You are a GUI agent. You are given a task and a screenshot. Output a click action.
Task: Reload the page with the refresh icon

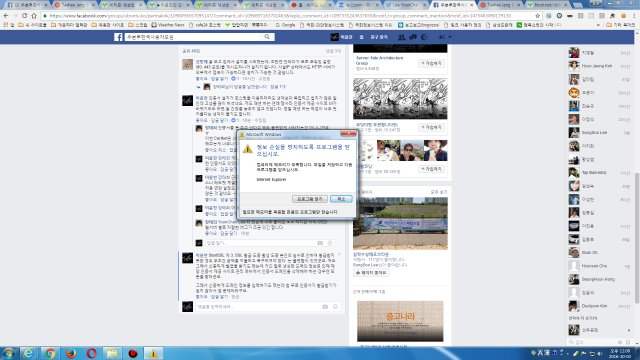[x=24, y=16]
